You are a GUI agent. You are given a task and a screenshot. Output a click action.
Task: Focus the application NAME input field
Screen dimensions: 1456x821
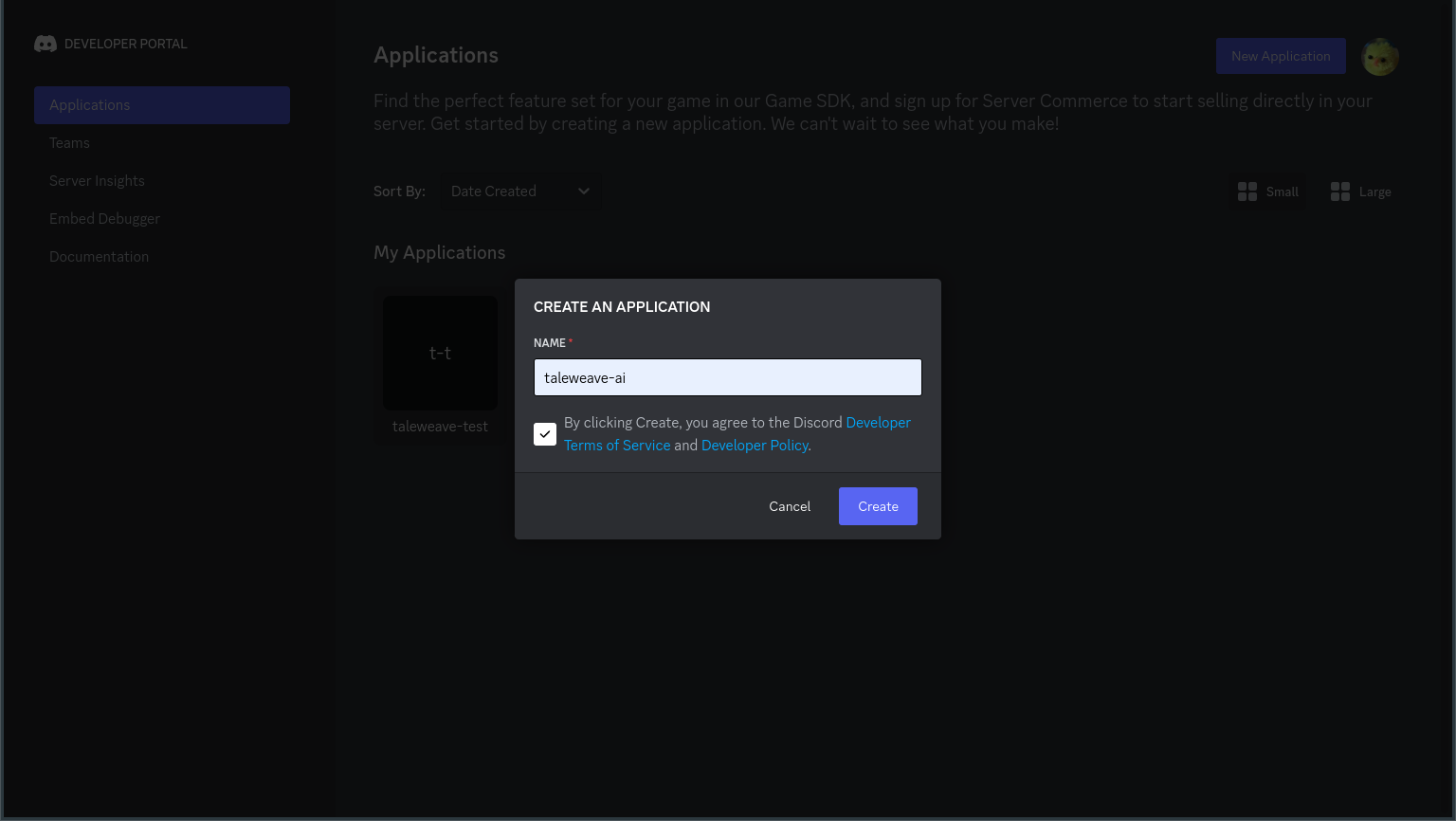coord(728,377)
